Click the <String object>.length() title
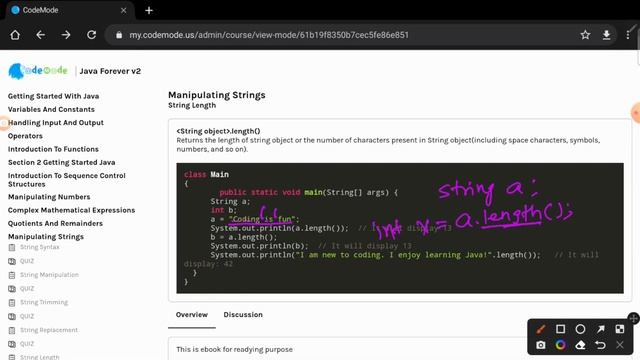The height and width of the screenshot is (360, 640). point(218,131)
